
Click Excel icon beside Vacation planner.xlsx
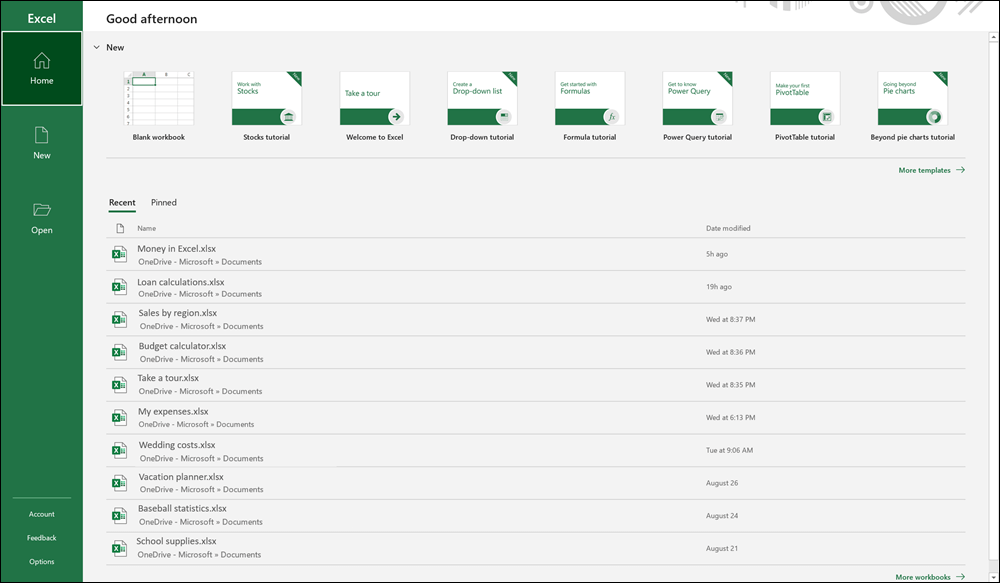(119, 483)
